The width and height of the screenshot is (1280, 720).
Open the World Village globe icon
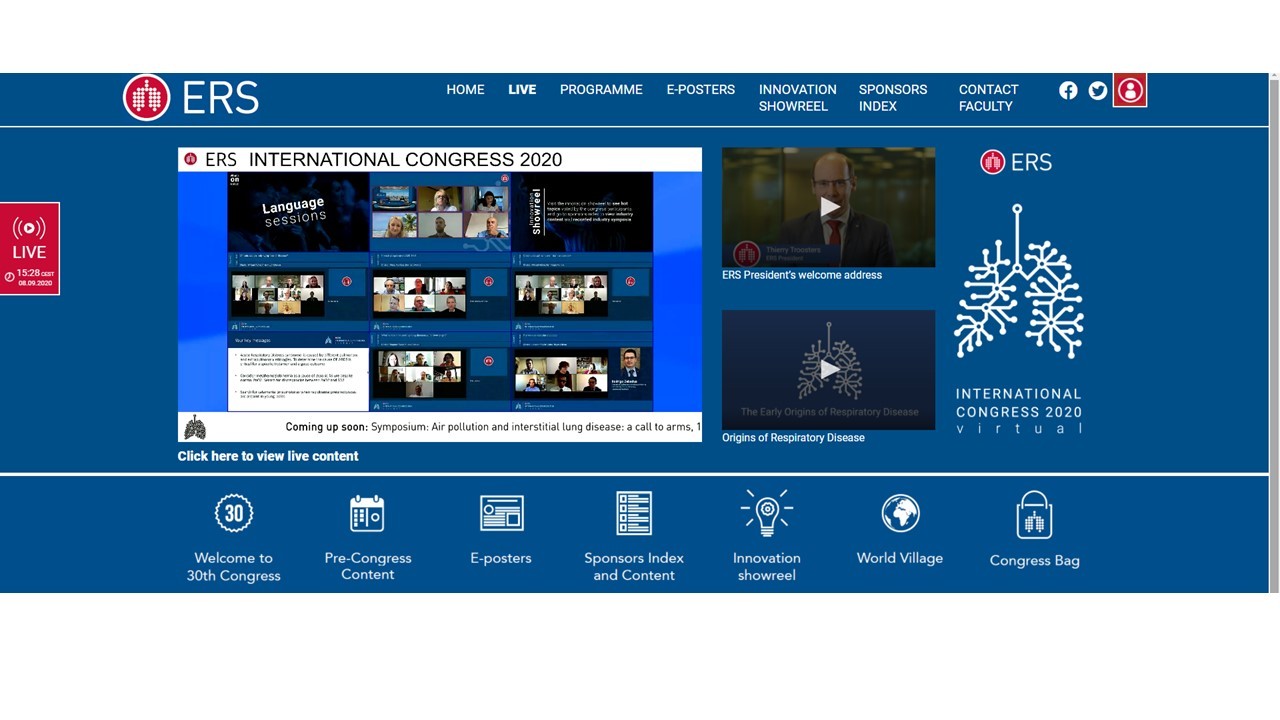tap(900, 513)
